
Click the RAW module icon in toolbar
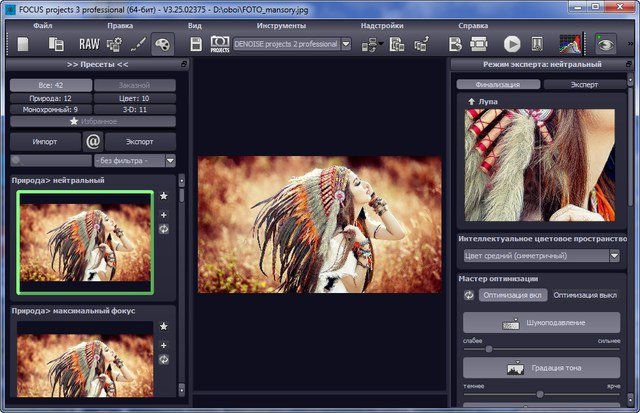[89, 44]
